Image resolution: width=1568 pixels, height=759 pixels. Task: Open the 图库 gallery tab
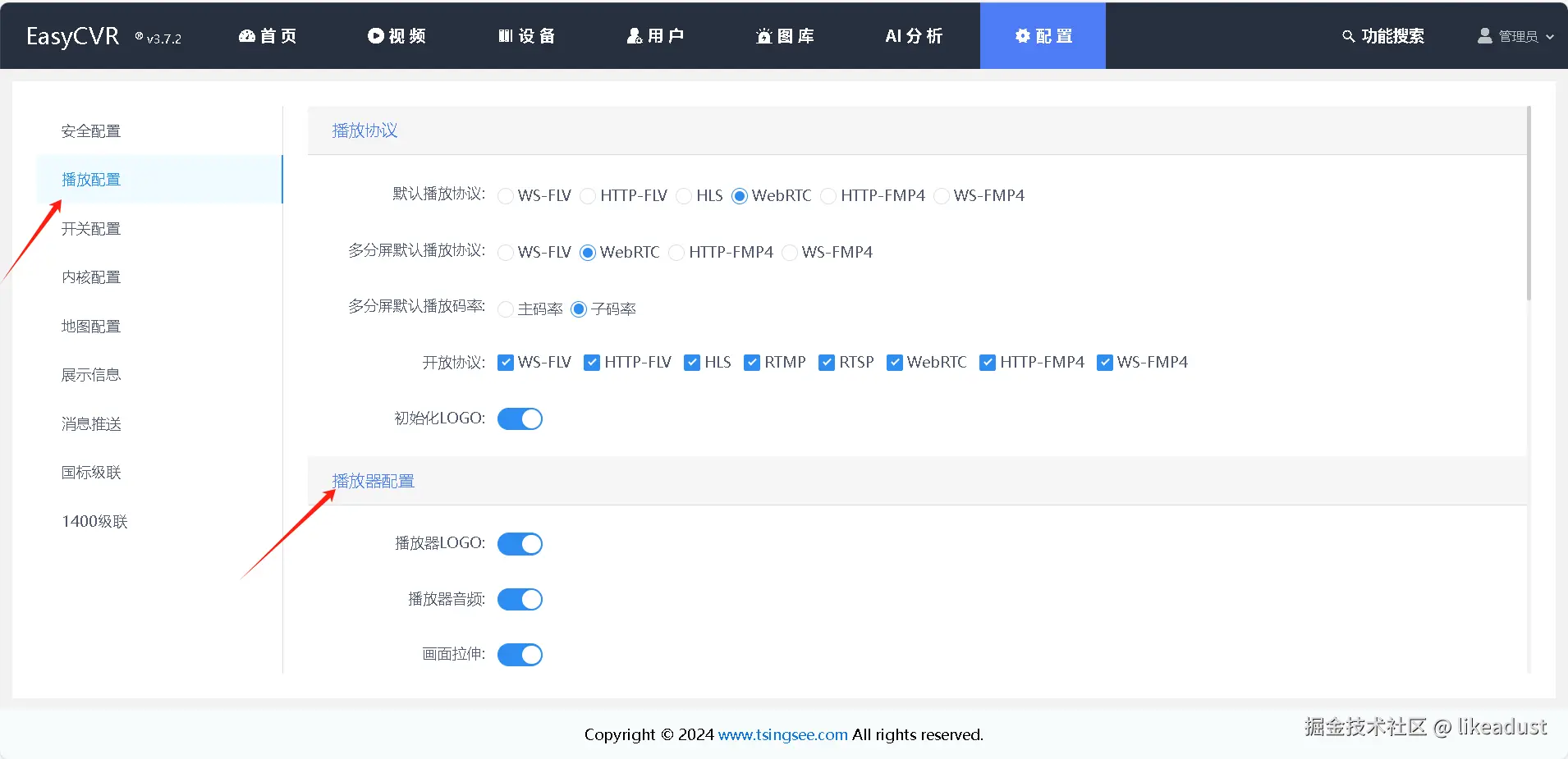point(785,36)
